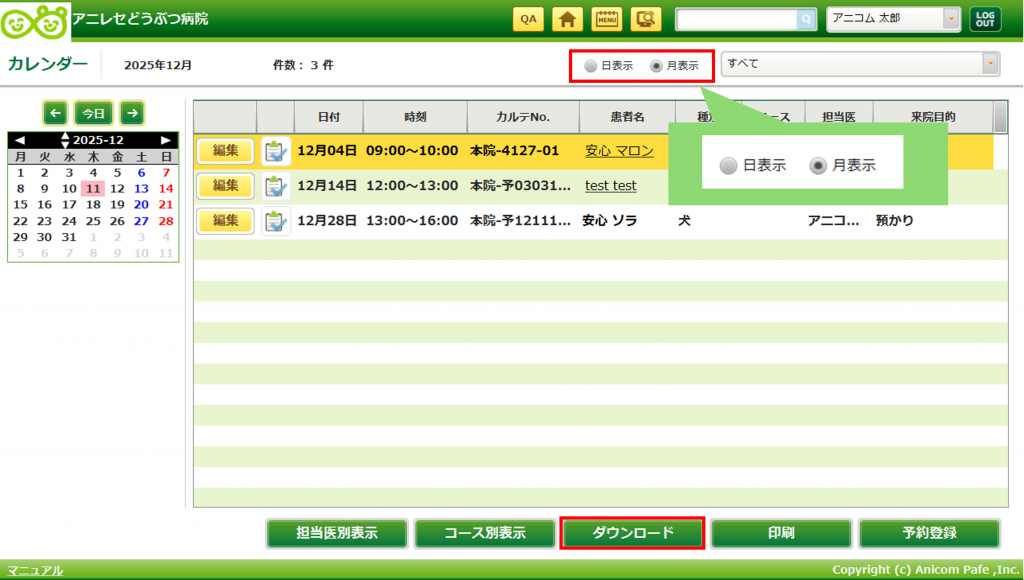
Task: Select date 11 highlighted in mini calendar
Action: point(92,188)
